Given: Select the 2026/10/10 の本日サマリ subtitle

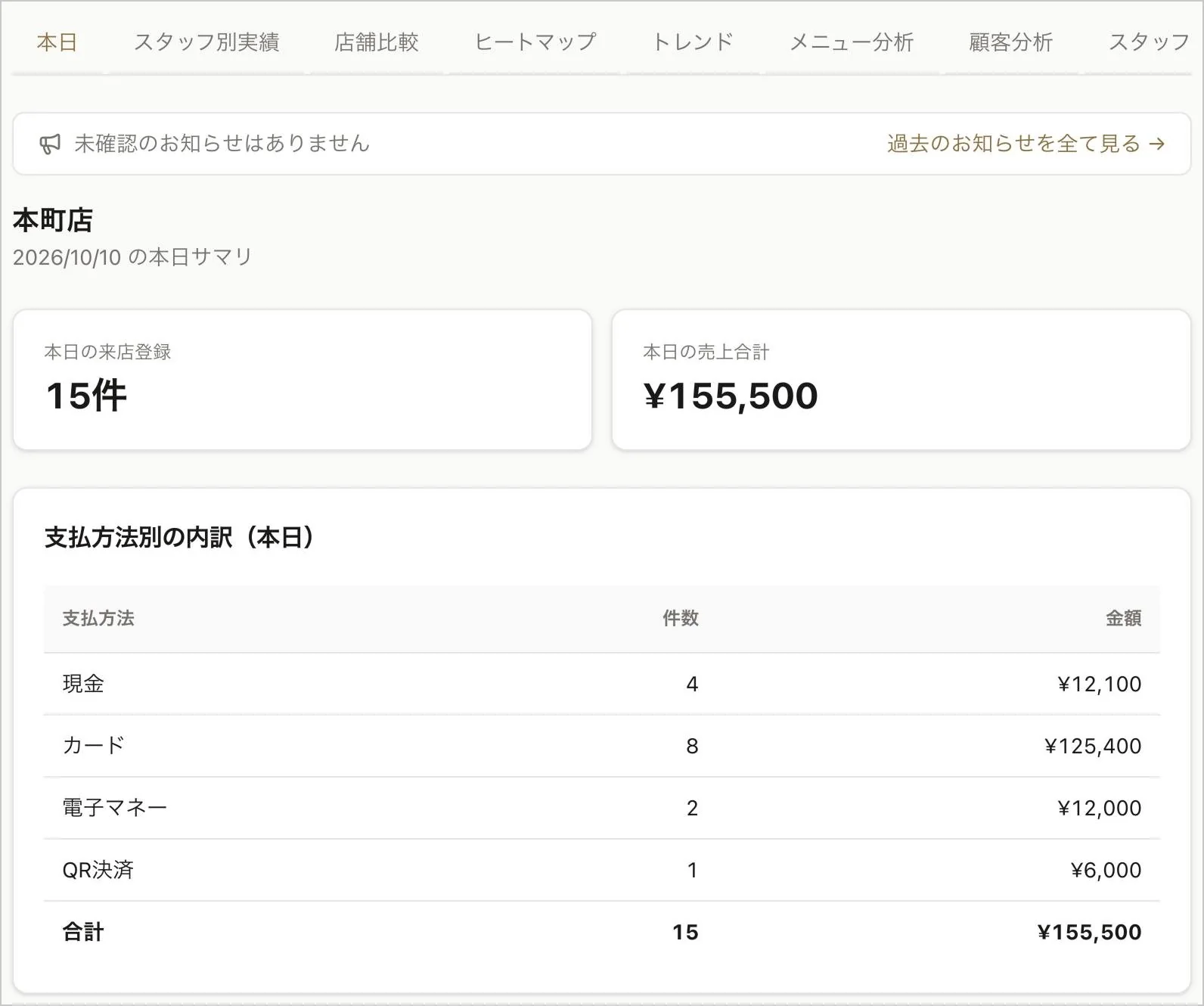Looking at the screenshot, I should coord(132,257).
